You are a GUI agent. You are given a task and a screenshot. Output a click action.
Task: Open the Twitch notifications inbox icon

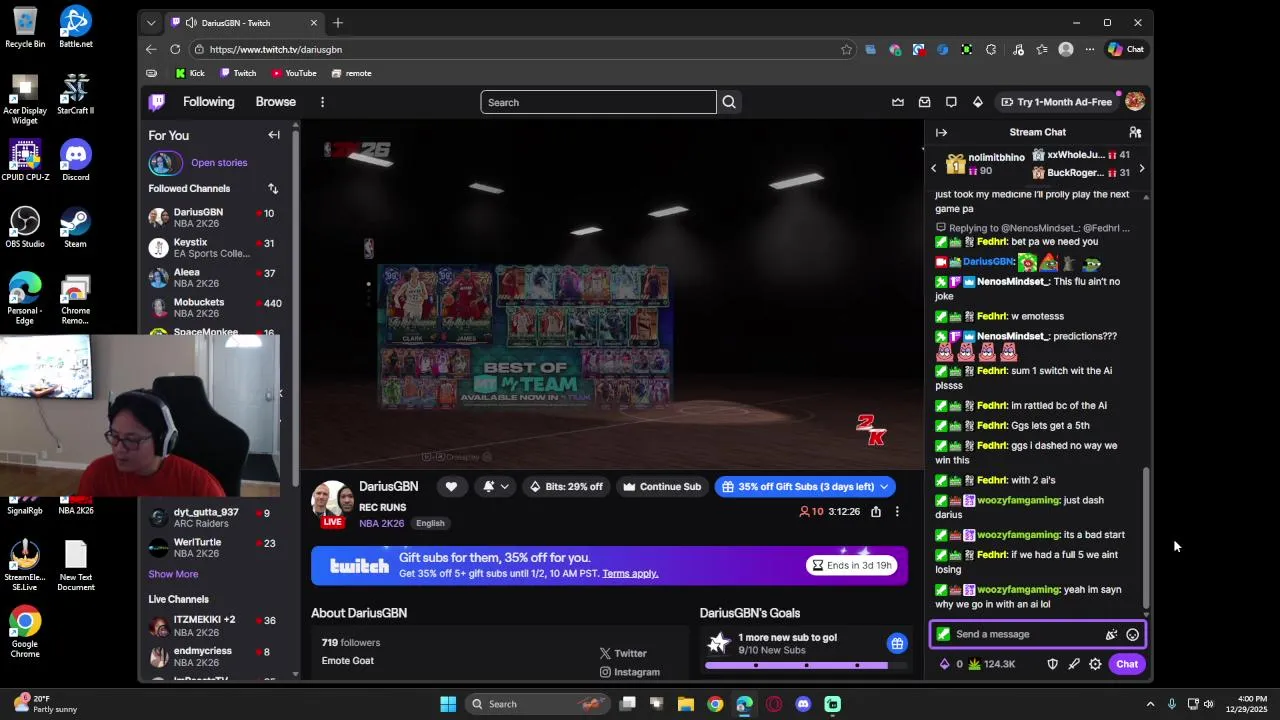point(924,102)
